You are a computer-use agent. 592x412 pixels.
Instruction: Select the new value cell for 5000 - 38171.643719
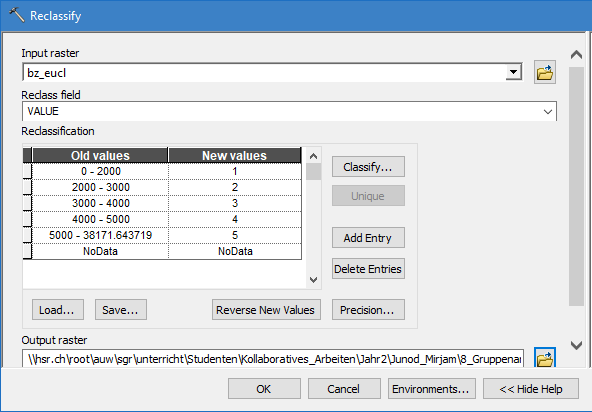[235, 235]
